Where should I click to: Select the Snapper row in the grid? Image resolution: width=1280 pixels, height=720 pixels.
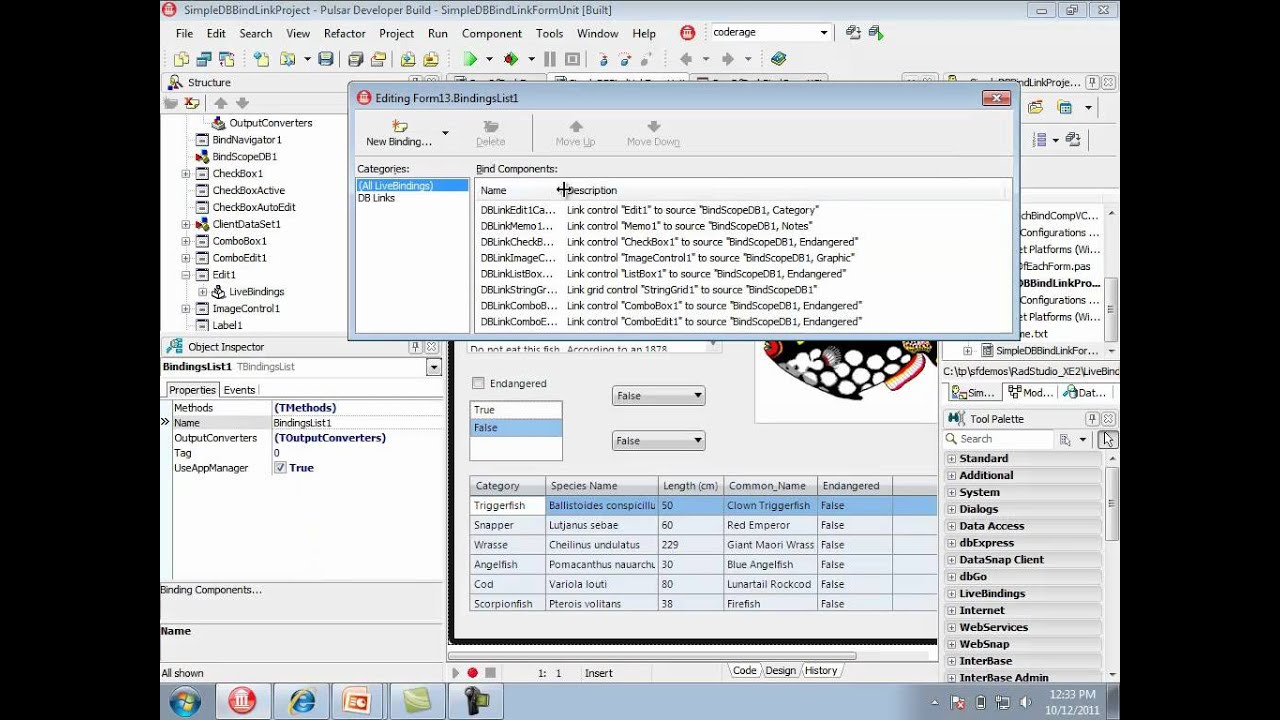coord(703,525)
